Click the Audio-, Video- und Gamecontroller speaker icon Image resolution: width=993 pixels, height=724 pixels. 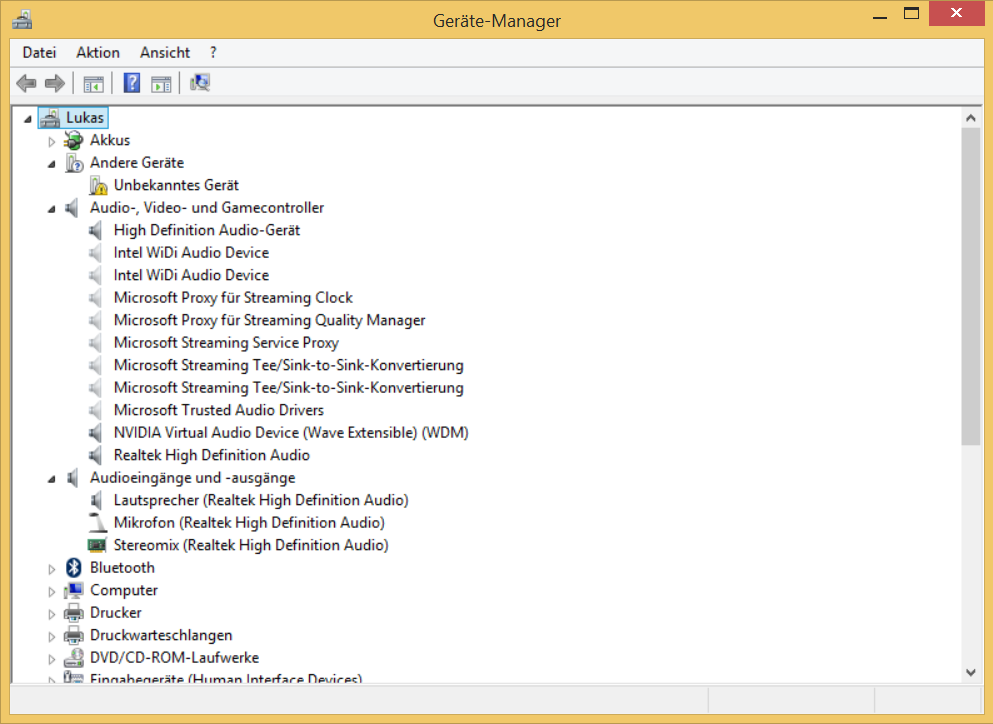coord(73,208)
